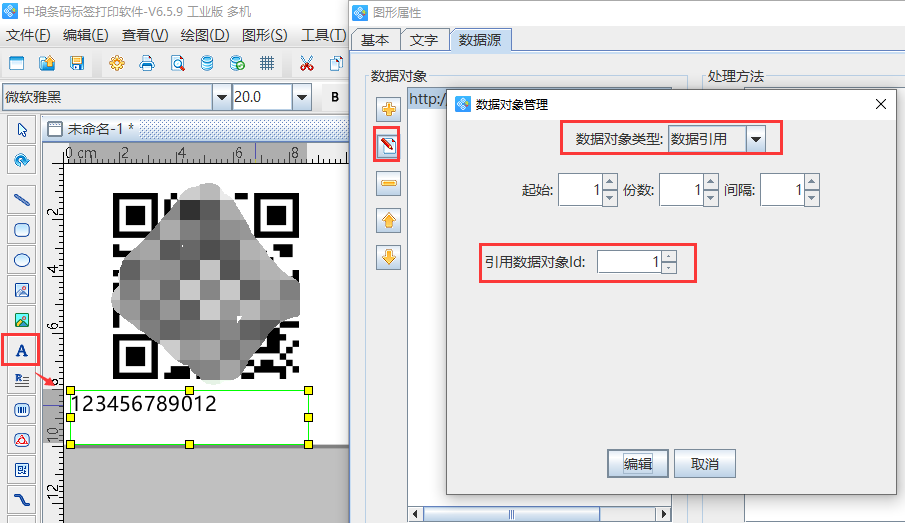
Task: Click the database with green check icon
Action: tap(237, 63)
